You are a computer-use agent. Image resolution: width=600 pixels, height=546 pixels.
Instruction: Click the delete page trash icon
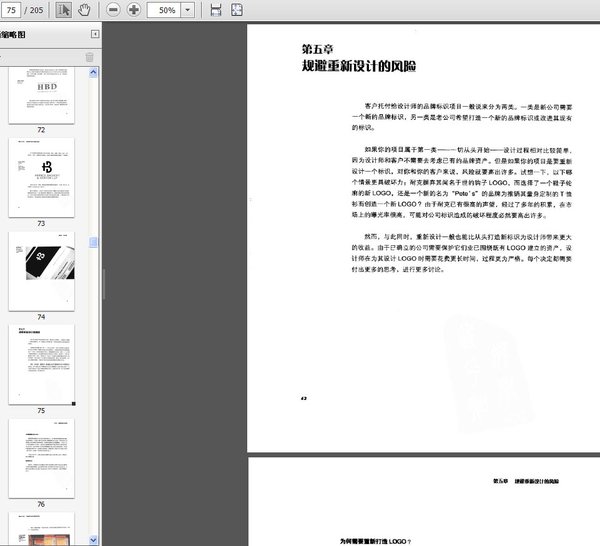coord(90,57)
